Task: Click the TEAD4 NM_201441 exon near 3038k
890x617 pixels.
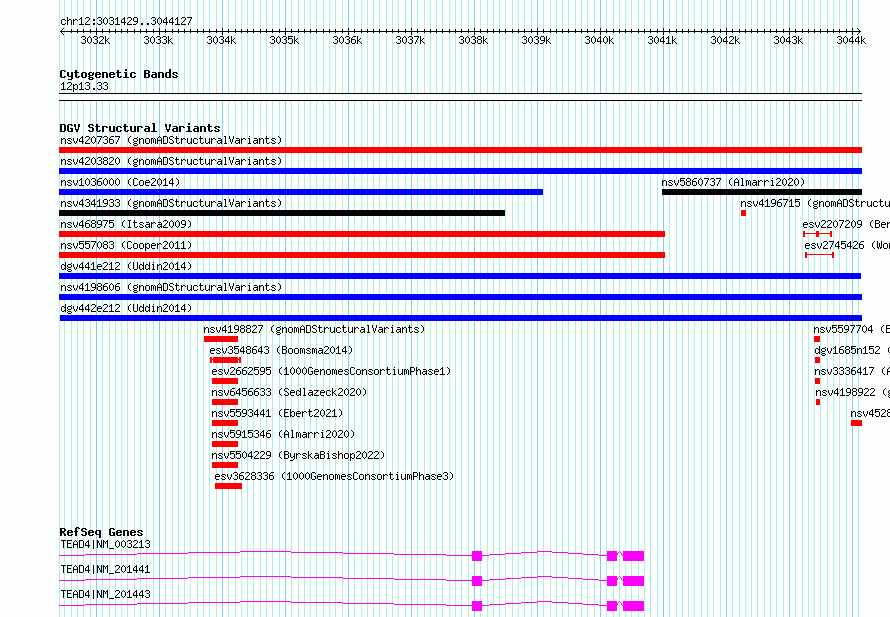Action: [x=477, y=581]
